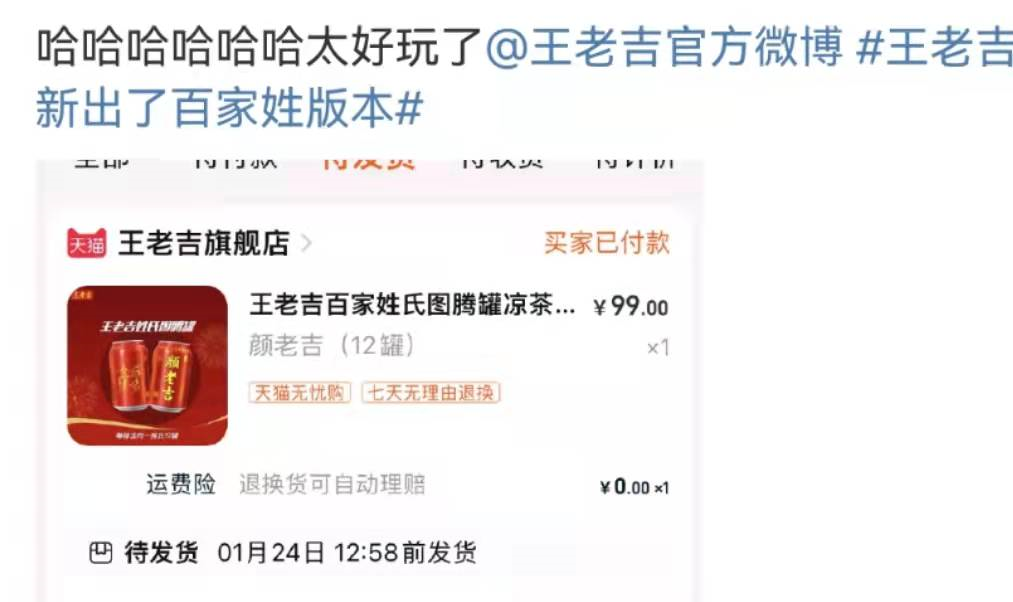Screen dimensions: 1013x602
Task: Open the 王老吉 product thumbnail image
Action: pos(147,366)
